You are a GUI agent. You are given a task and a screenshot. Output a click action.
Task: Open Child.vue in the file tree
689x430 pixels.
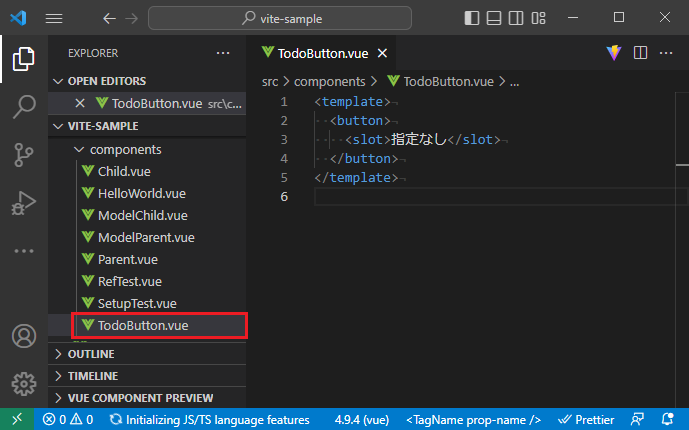coord(147,171)
